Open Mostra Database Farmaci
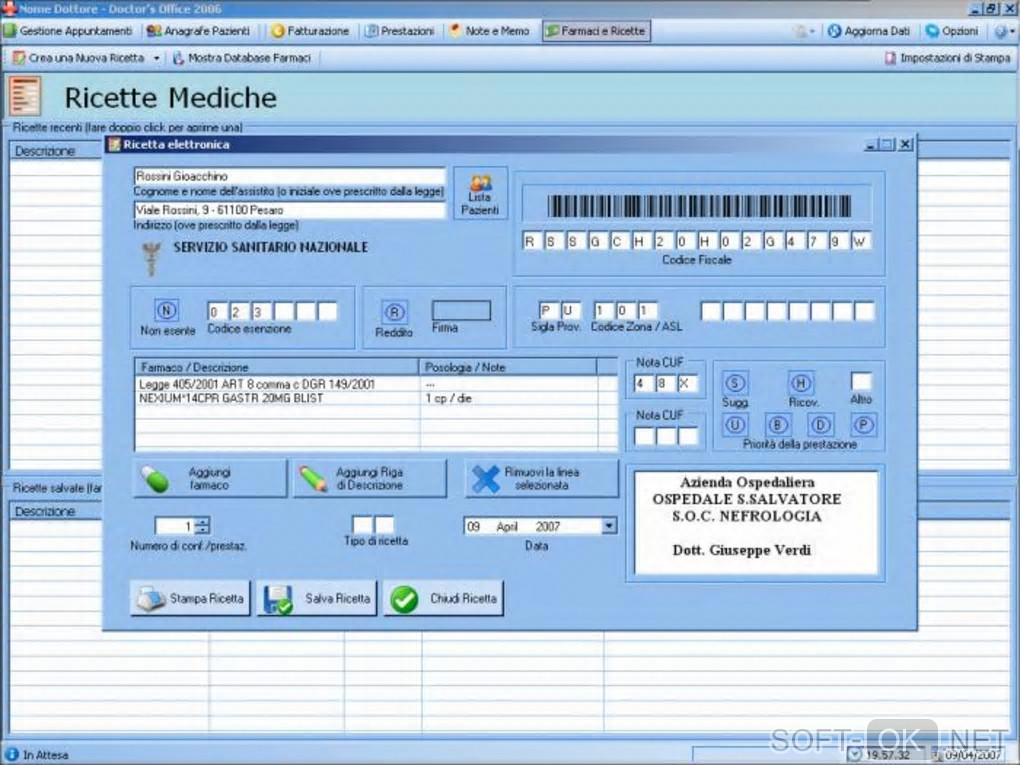 click(x=241, y=58)
